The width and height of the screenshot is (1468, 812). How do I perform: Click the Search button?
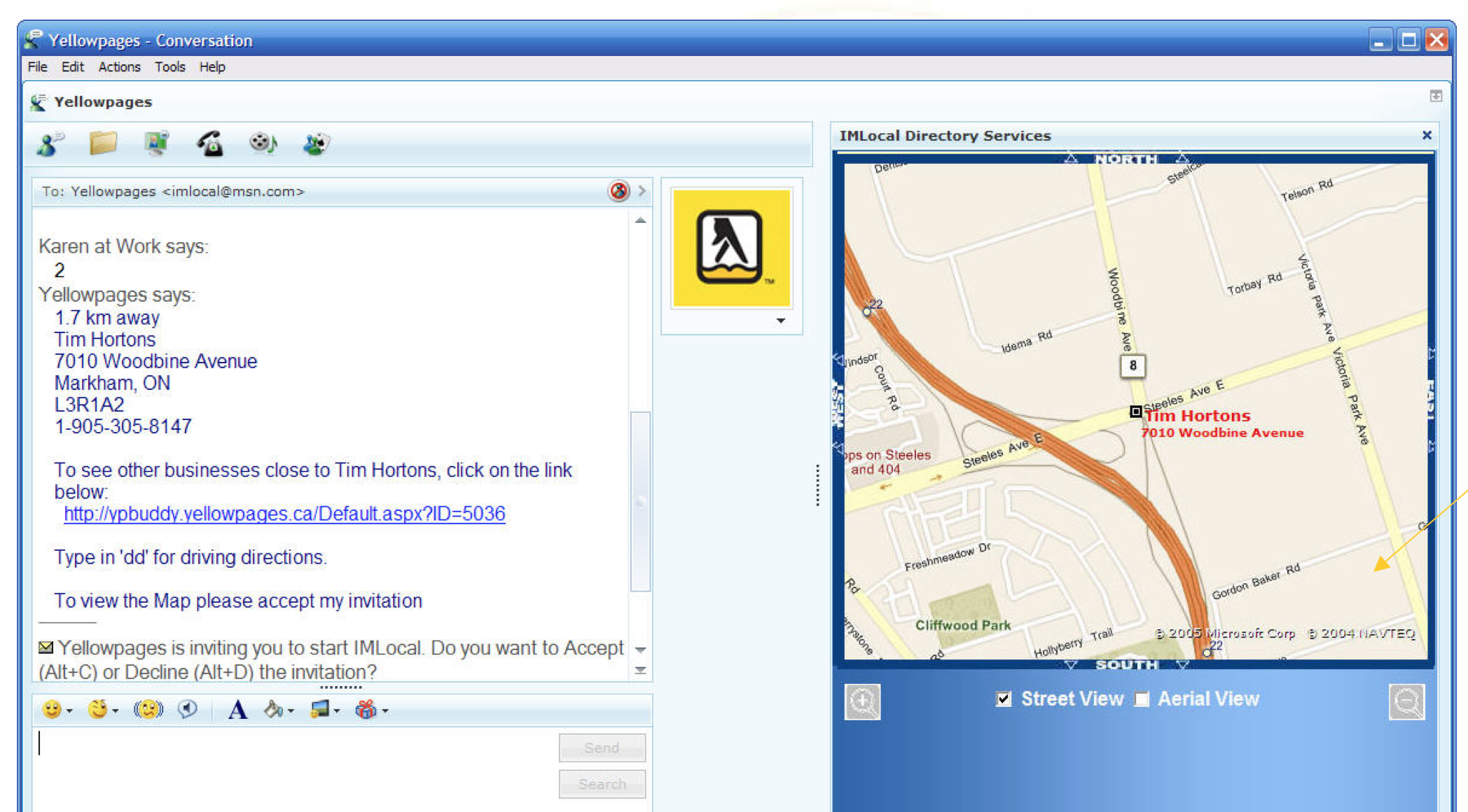(x=602, y=784)
